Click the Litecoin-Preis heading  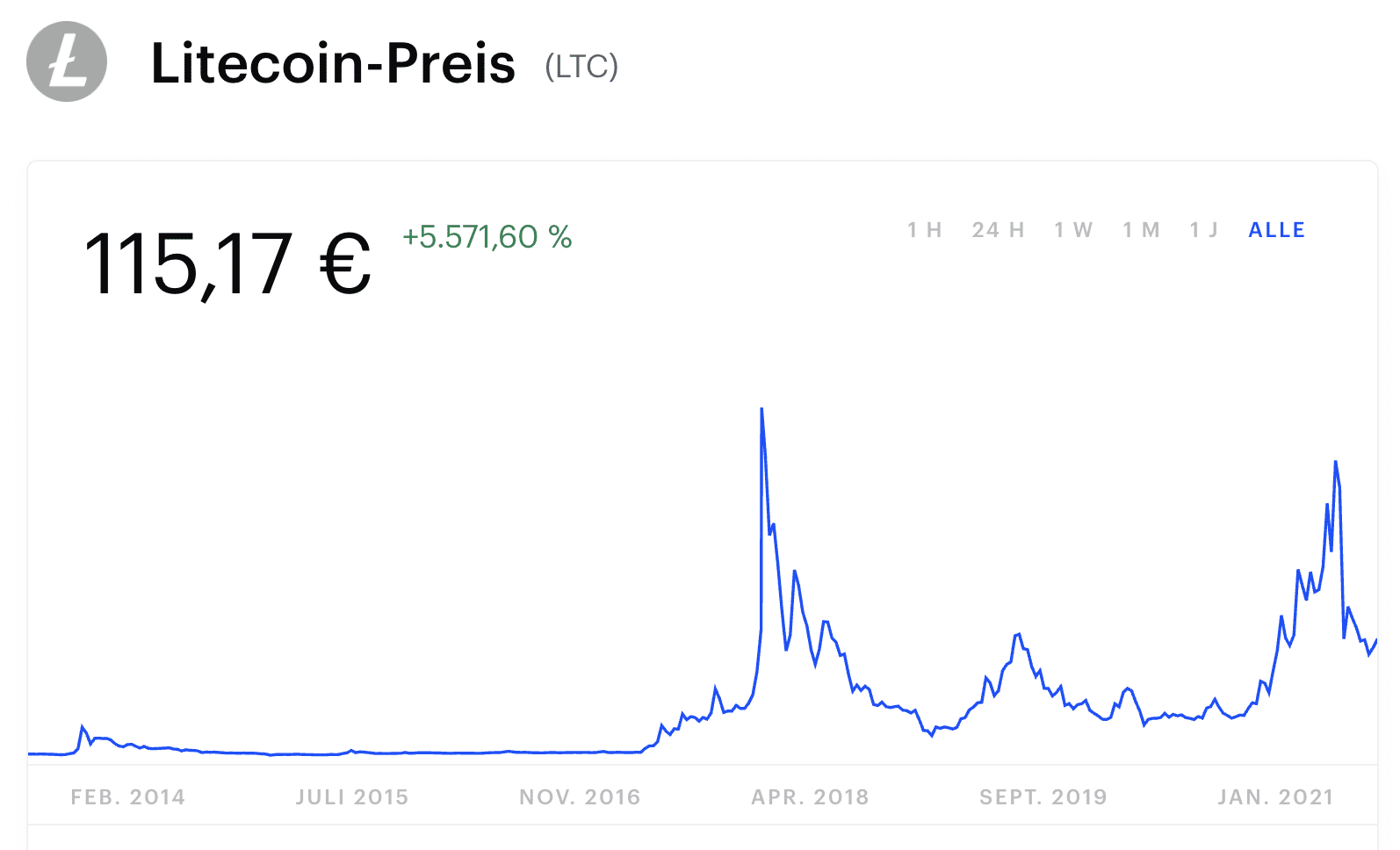333,63
